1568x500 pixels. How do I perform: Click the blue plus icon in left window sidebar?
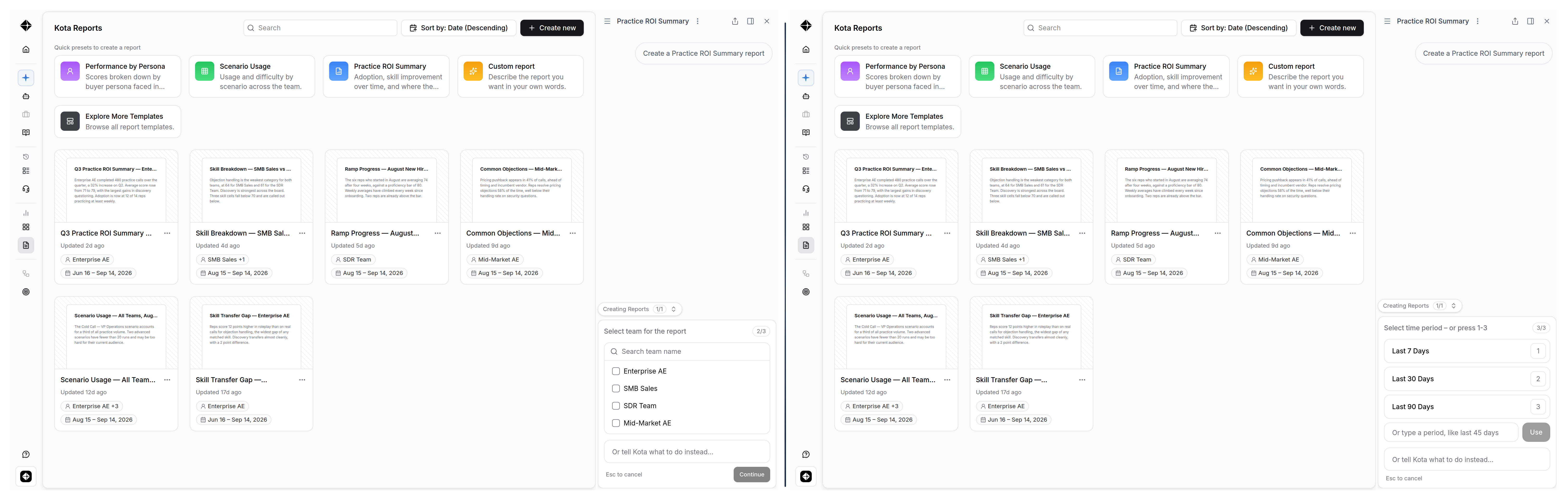25,78
